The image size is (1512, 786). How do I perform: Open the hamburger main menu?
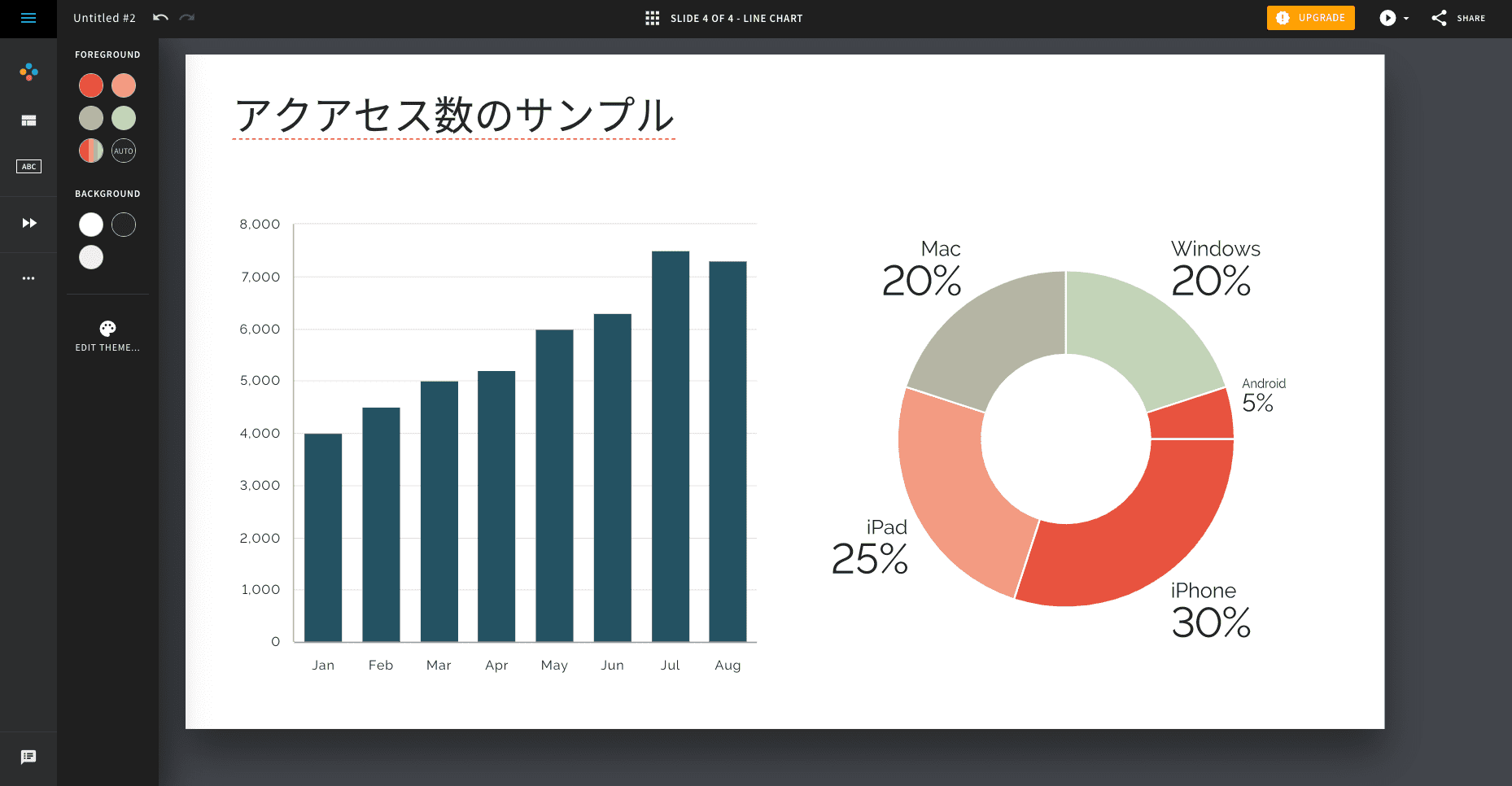pos(28,18)
